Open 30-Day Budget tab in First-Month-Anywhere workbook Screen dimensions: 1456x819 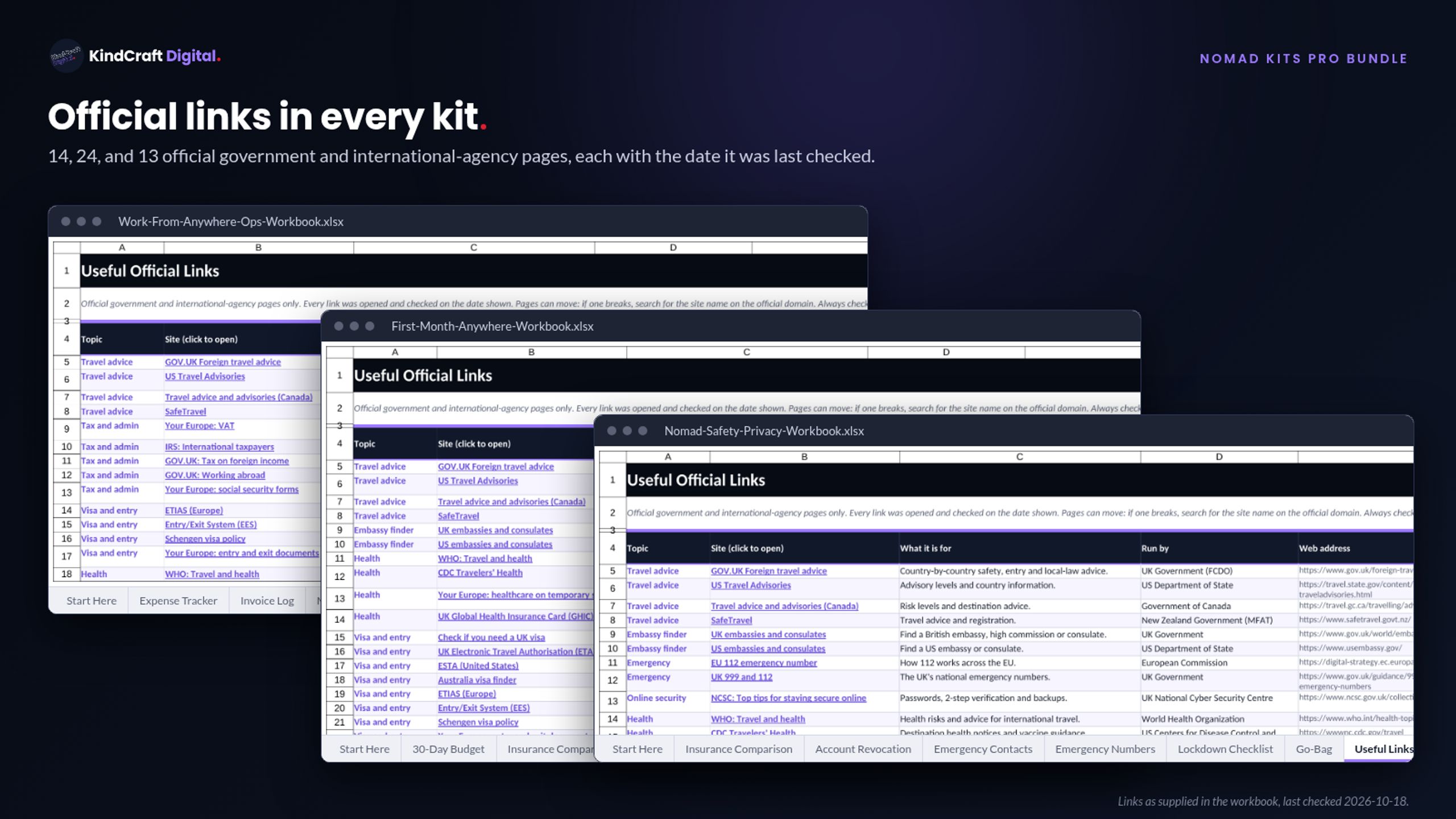[448, 749]
